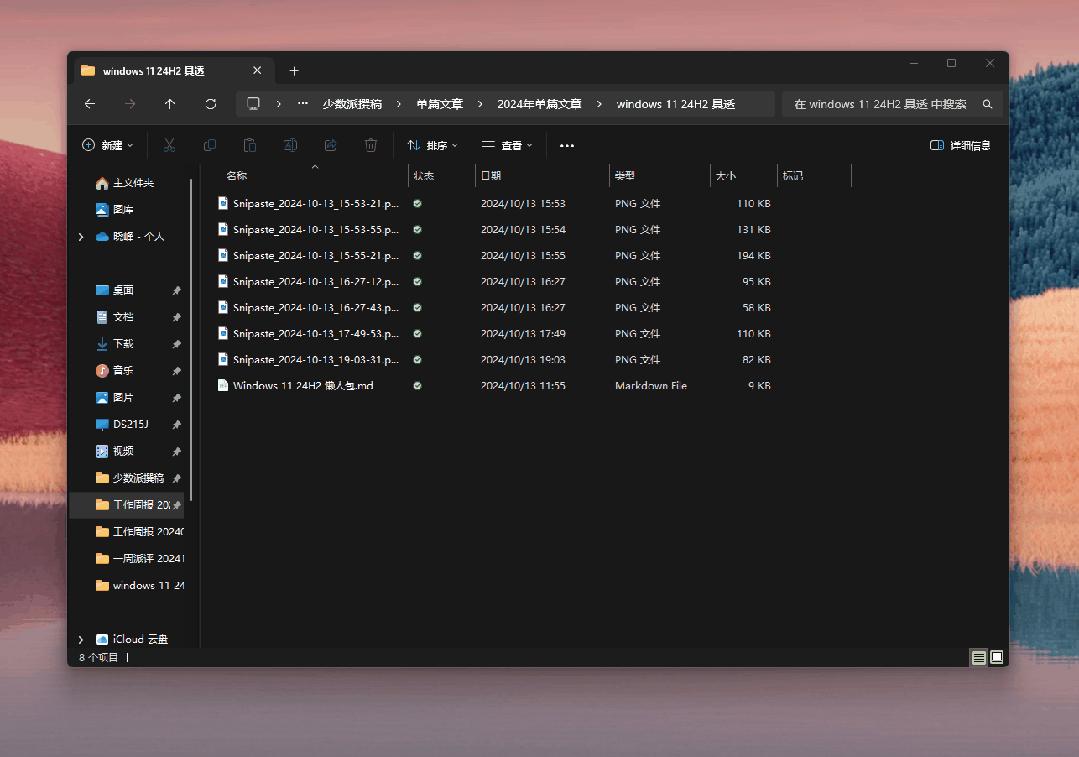Click the Paste clipboard icon
The height and width of the screenshot is (757, 1079).
tap(250, 145)
